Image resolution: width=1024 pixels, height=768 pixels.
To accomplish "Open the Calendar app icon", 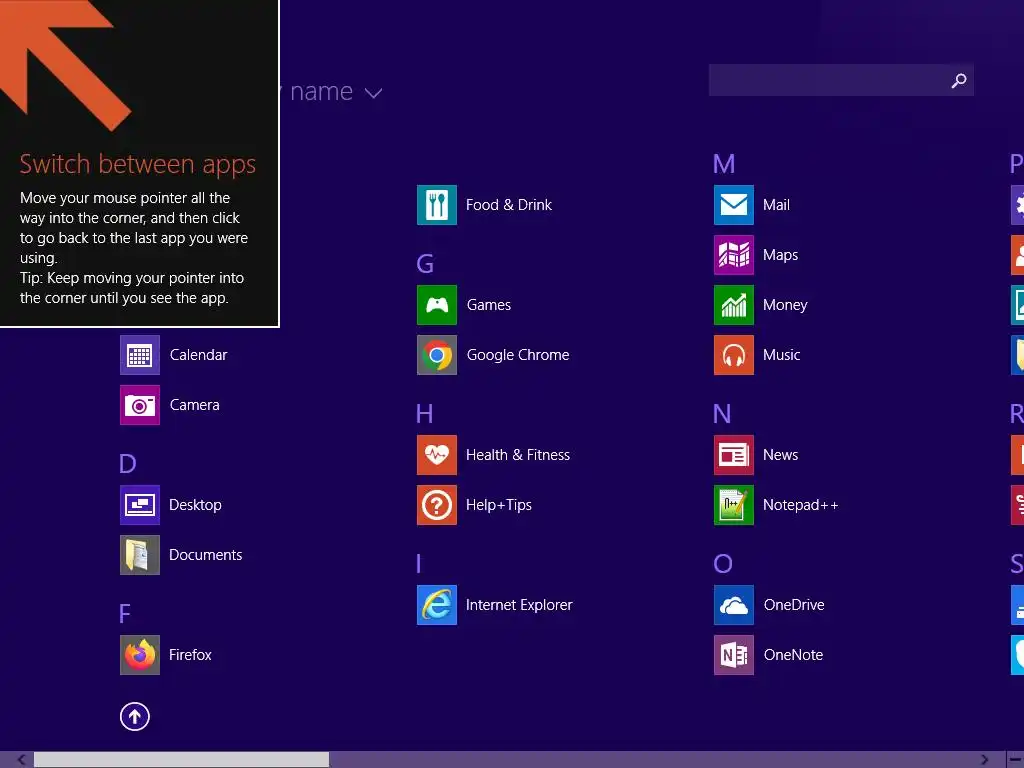I will 140,355.
